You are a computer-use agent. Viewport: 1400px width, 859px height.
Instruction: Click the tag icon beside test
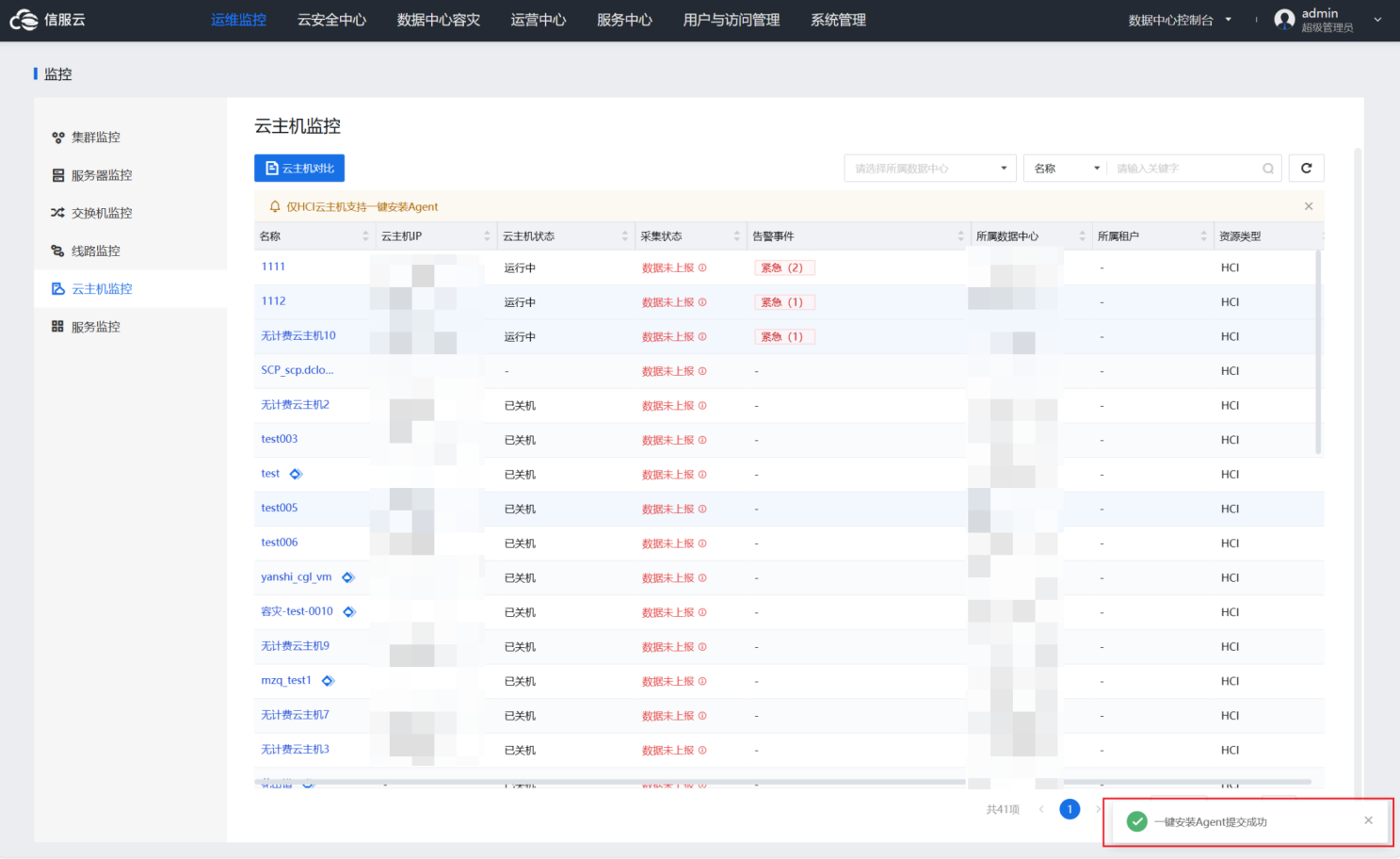[x=296, y=474]
